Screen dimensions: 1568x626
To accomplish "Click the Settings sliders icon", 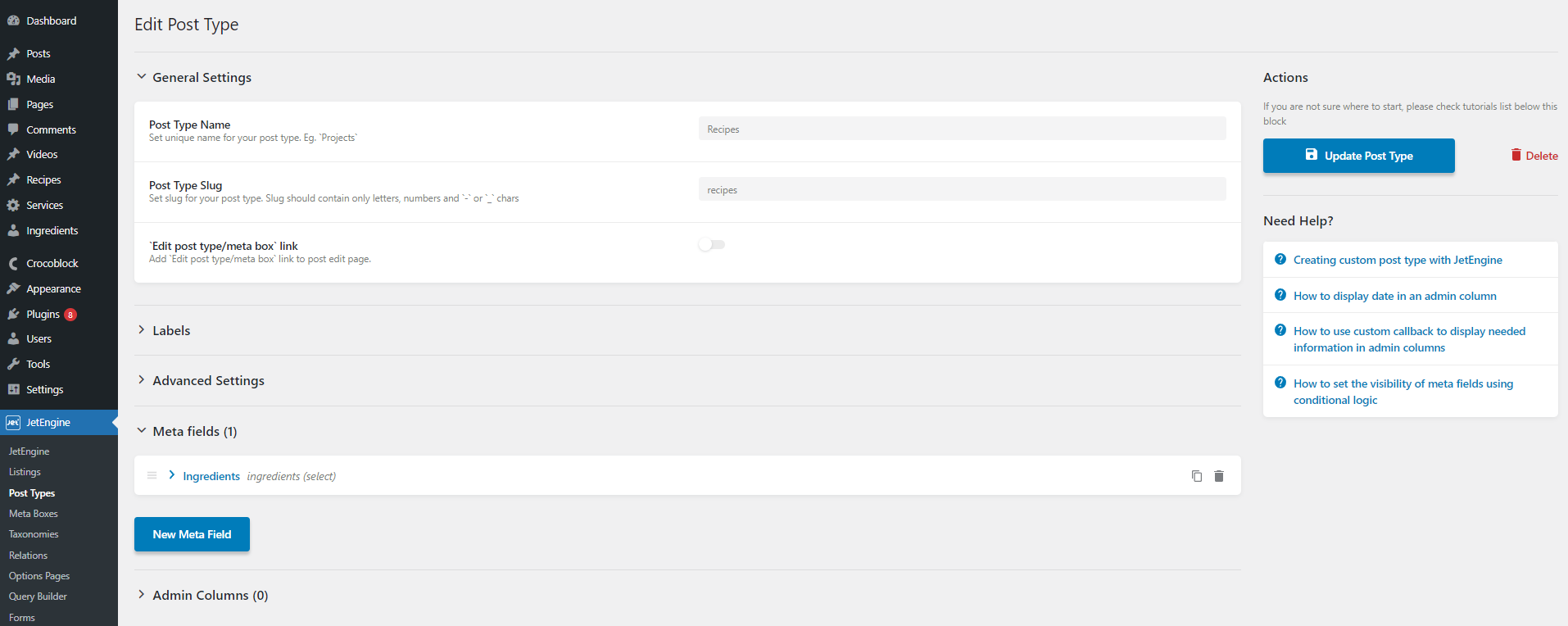I will pos(13,389).
